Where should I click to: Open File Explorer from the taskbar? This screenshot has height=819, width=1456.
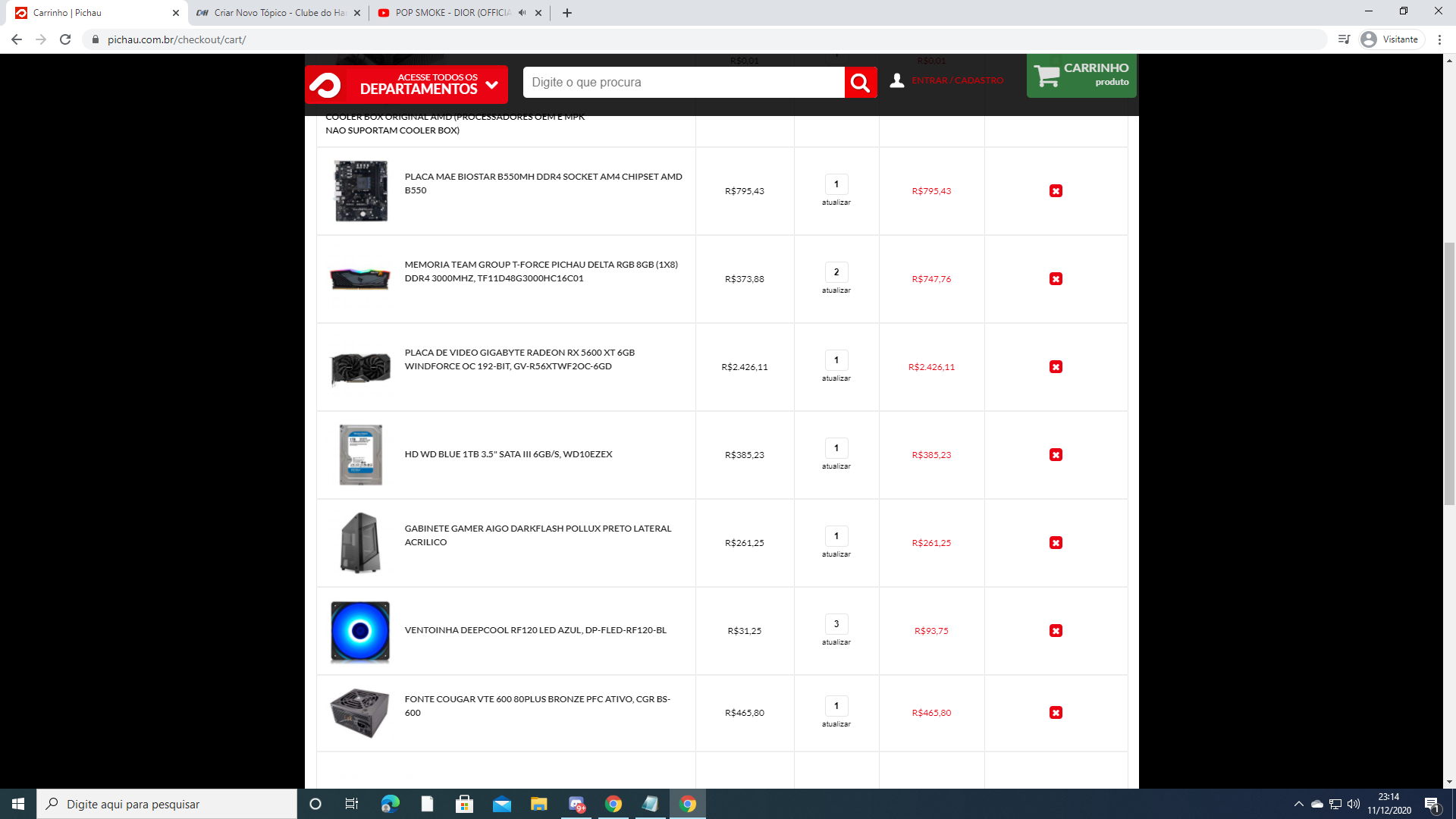(539, 804)
